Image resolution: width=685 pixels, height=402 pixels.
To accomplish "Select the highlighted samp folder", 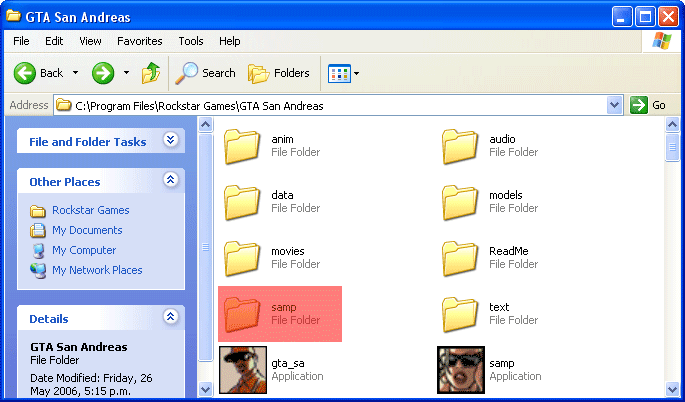I will pos(242,313).
